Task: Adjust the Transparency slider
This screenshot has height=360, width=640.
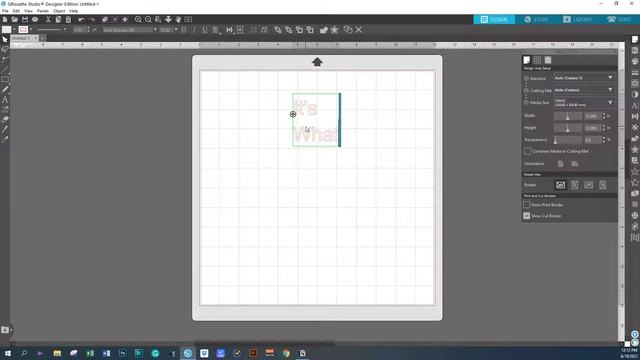Action: click(x=567, y=140)
